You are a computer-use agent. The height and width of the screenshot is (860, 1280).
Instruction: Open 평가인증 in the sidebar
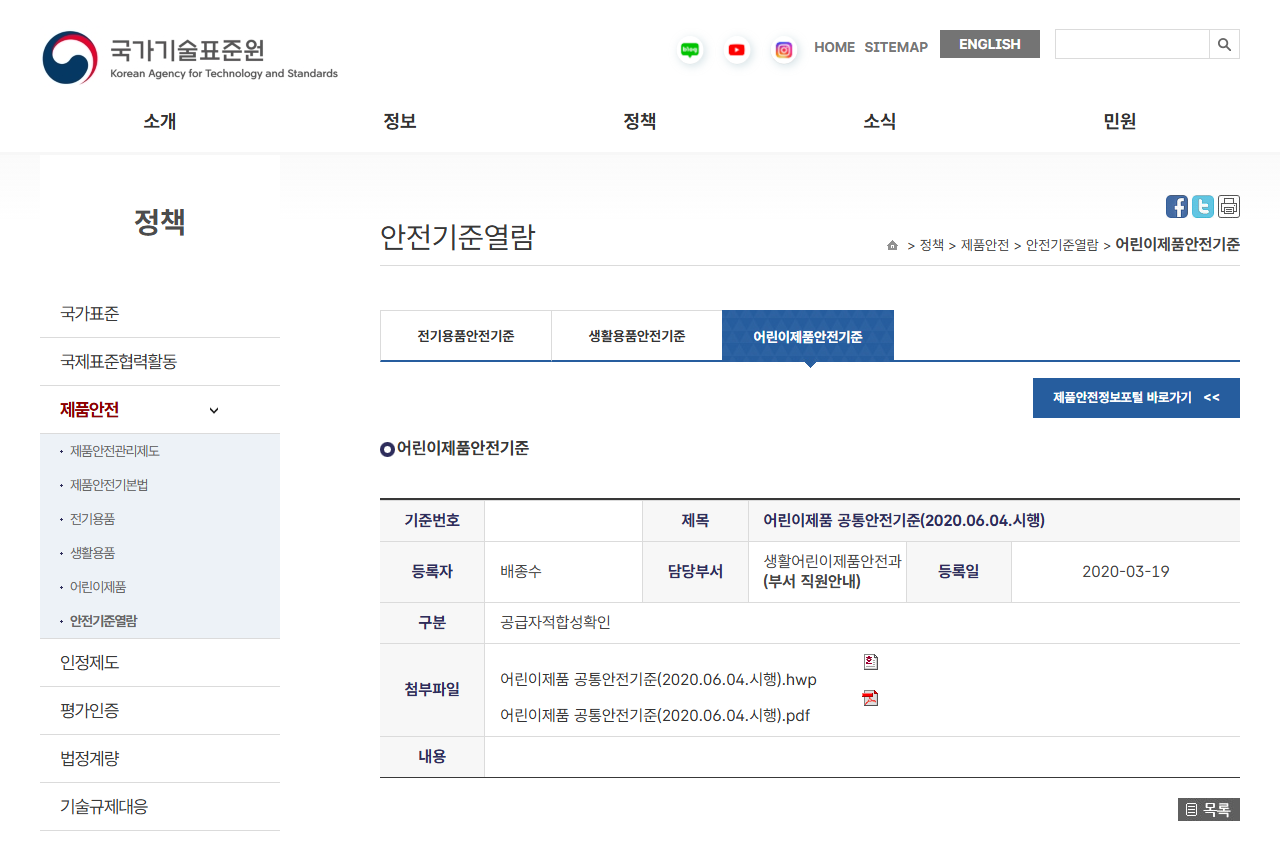(x=160, y=711)
